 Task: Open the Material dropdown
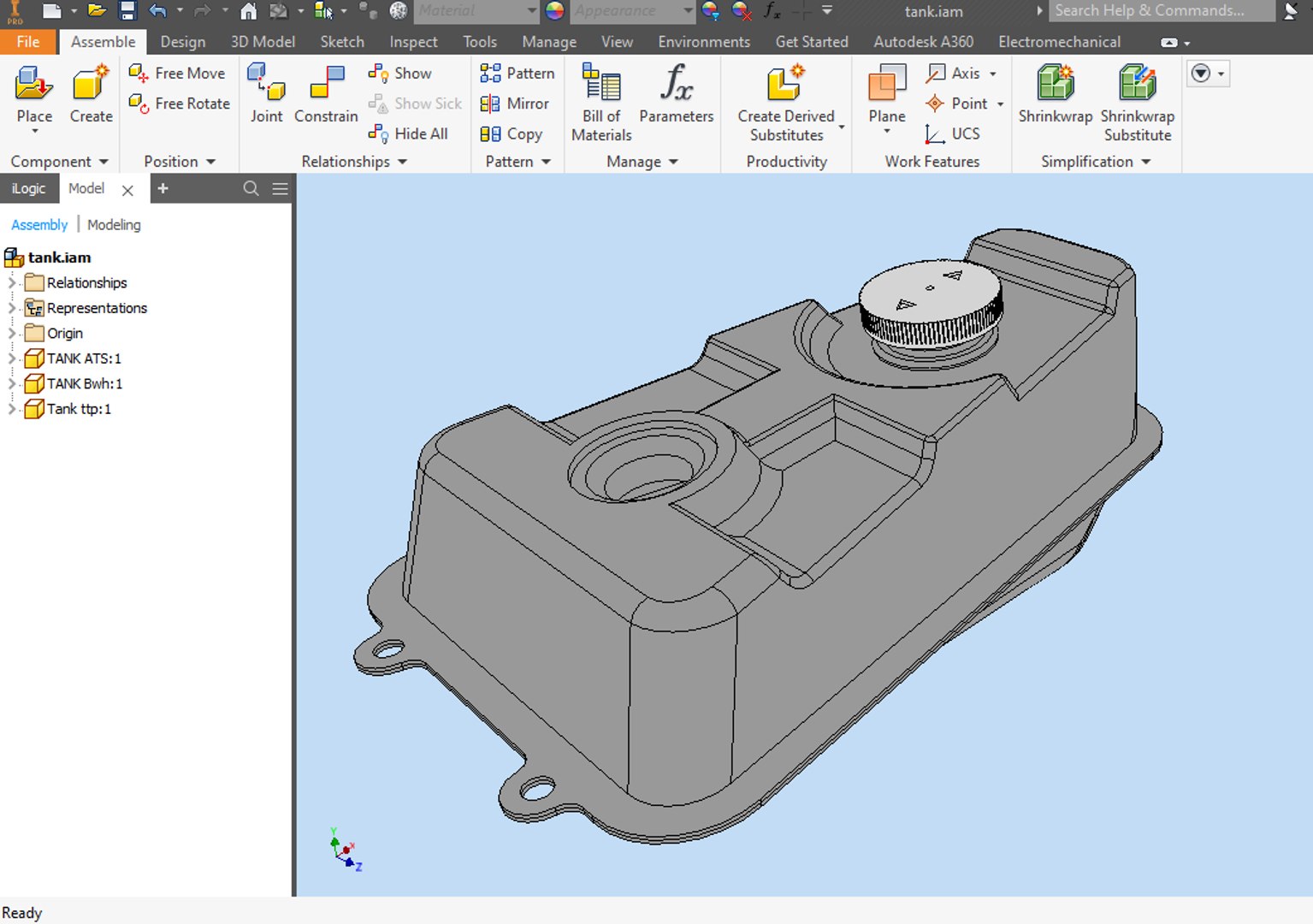[531, 11]
